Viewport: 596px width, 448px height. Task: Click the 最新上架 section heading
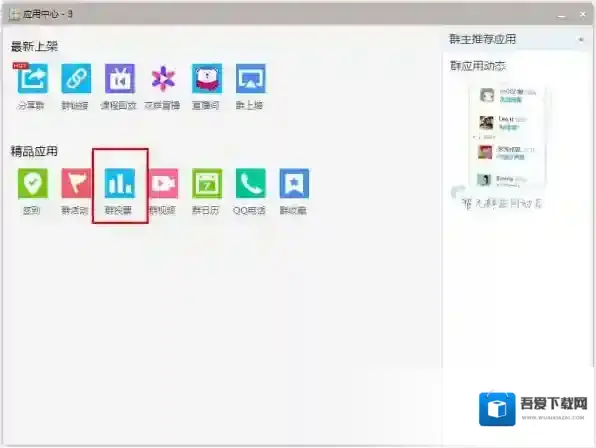(34, 46)
